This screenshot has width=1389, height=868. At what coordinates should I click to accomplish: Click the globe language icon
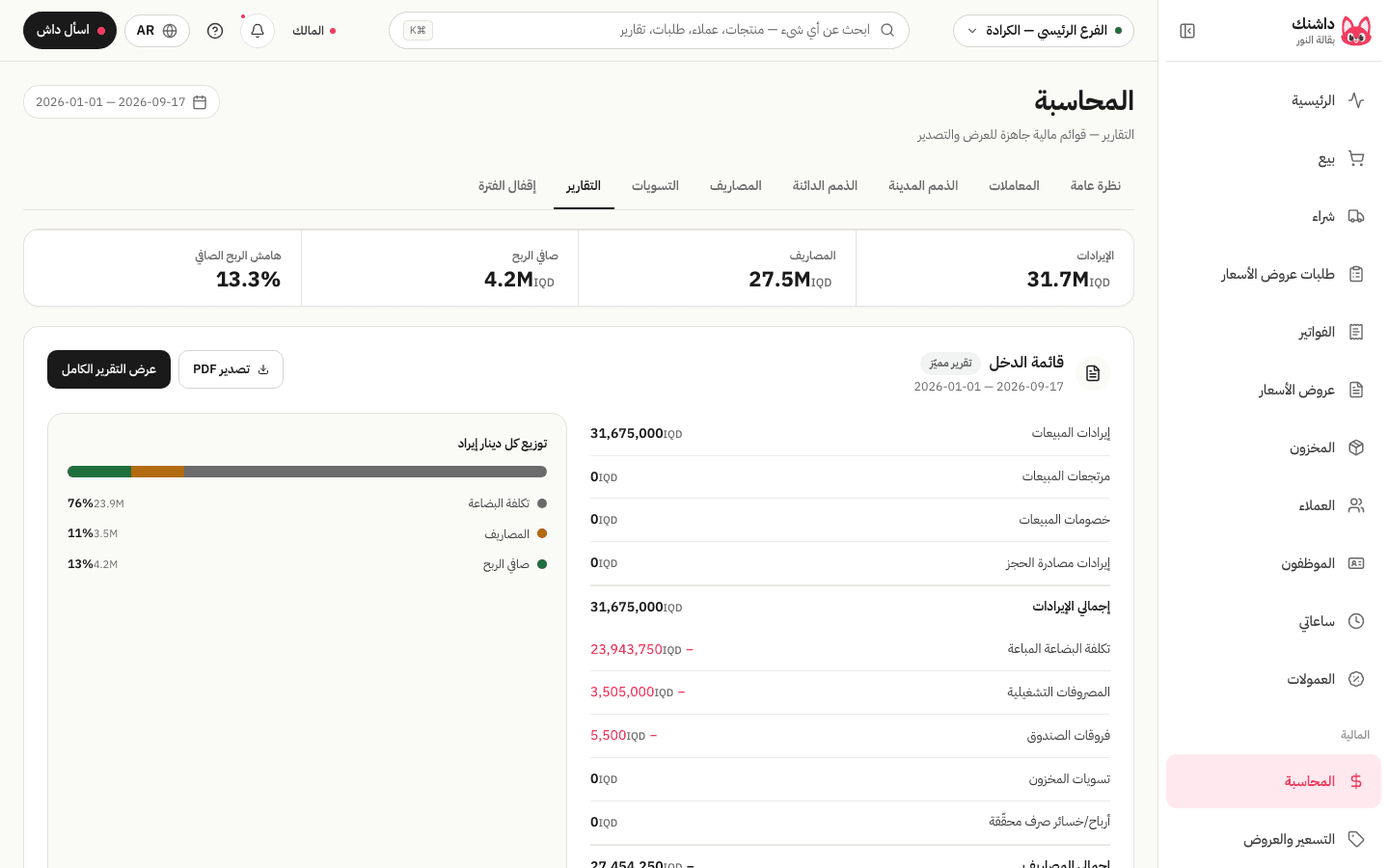pos(170,31)
